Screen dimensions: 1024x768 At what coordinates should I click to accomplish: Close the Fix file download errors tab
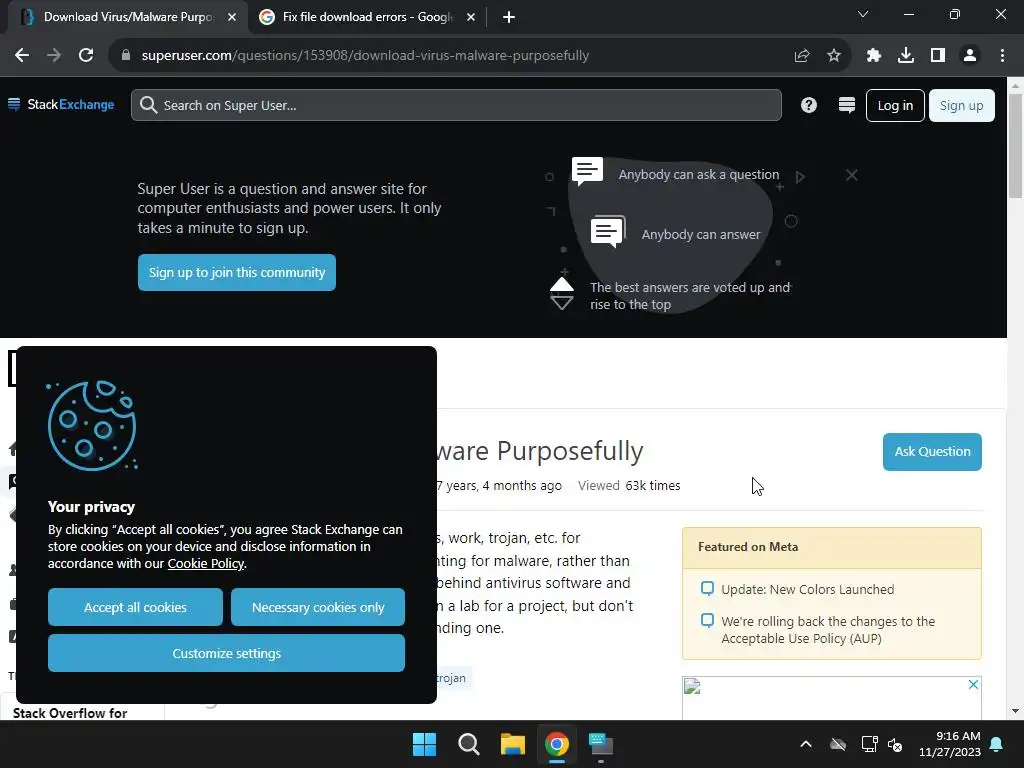(x=471, y=17)
